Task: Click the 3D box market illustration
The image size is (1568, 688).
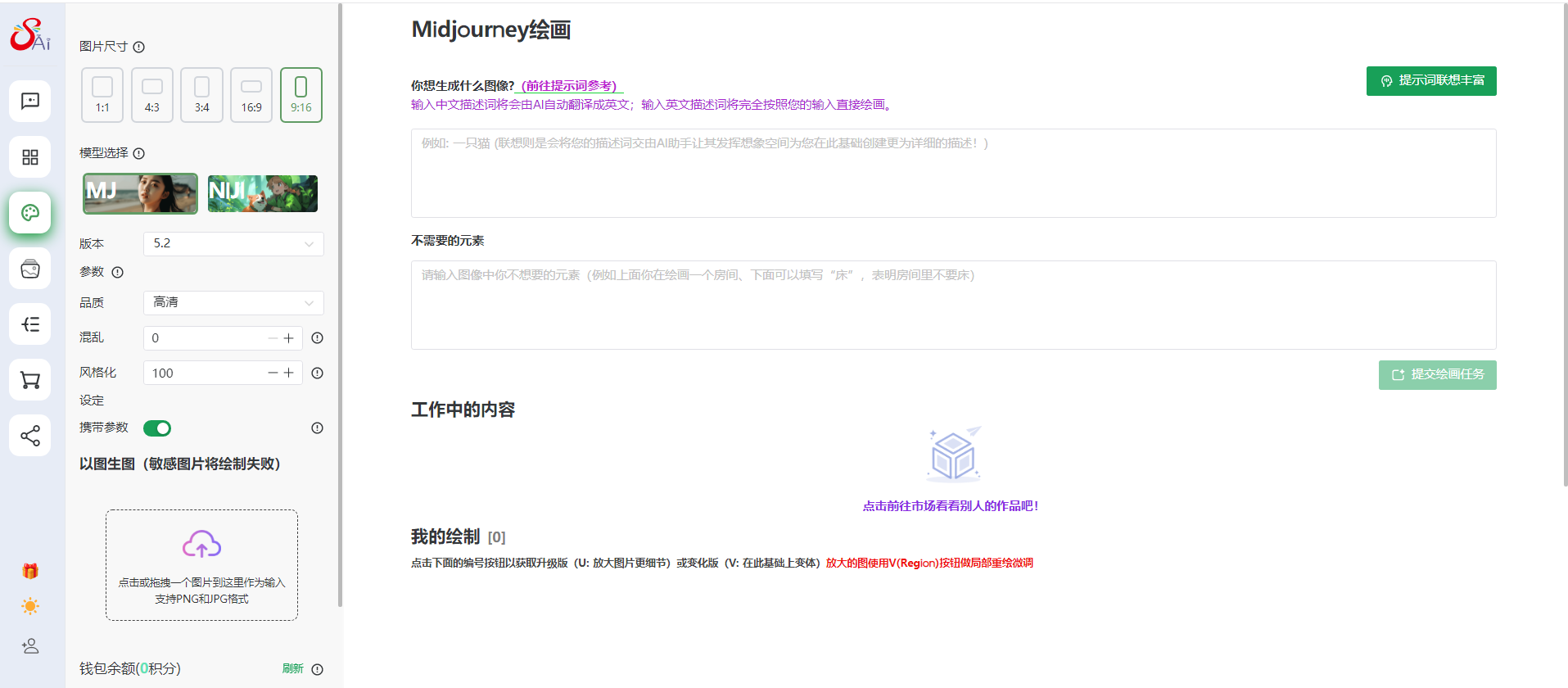Action: pyautogui.click(x=954, y=454)
